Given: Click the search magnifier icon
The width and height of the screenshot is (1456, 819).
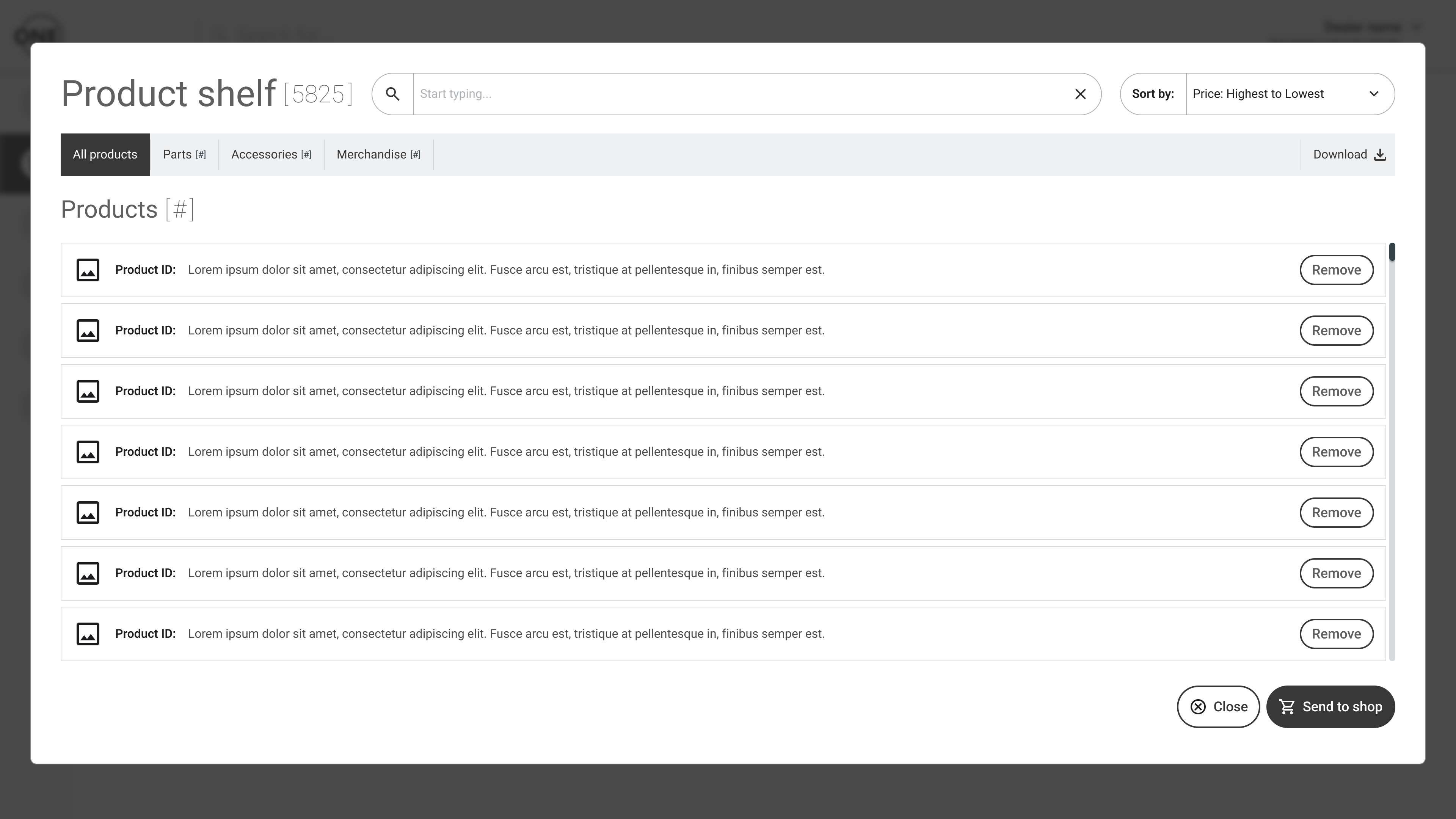Looking at the screenshot, I should tap(393, 94).
